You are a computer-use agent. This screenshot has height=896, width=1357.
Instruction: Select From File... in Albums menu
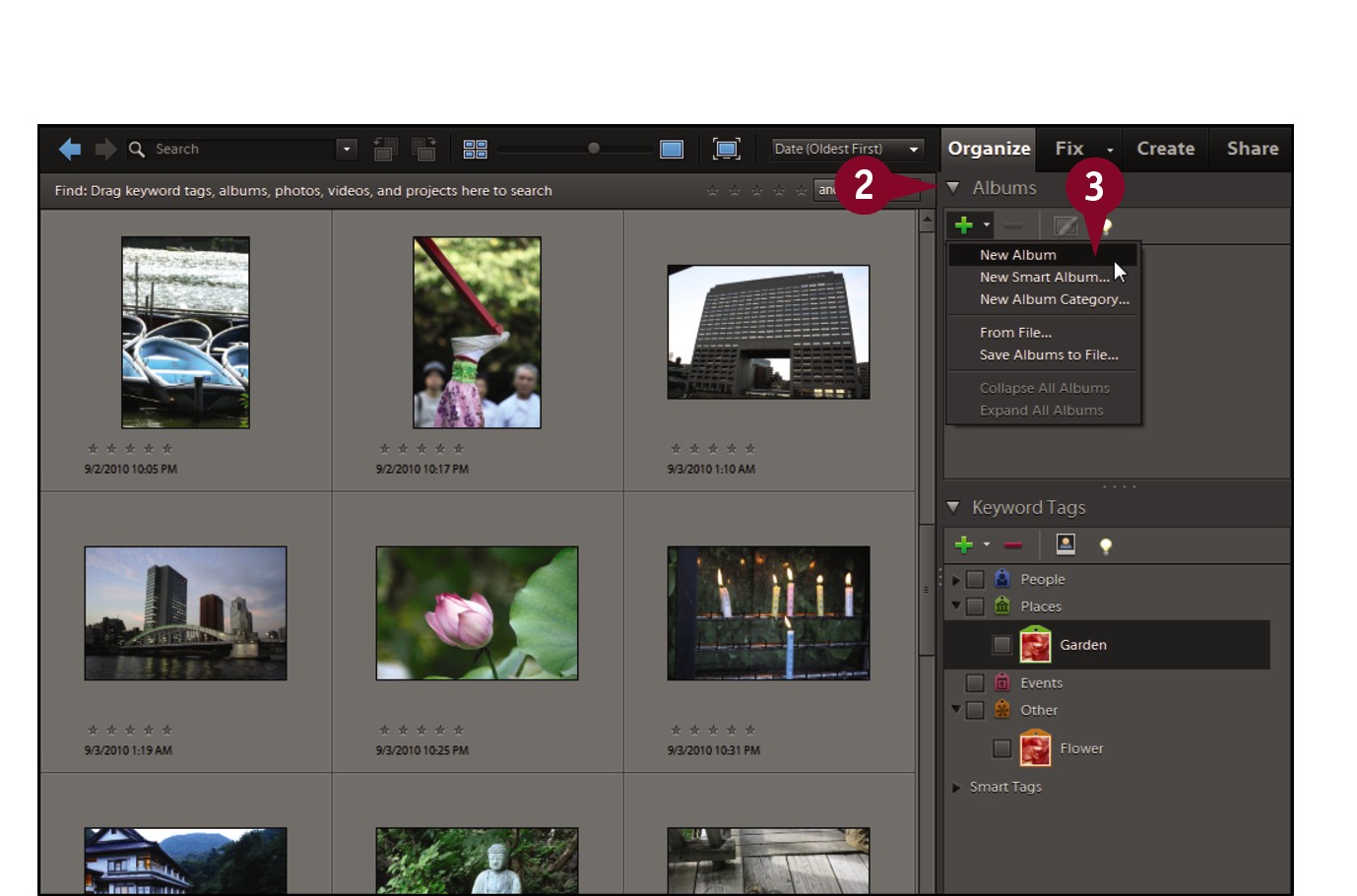(x=1042, y=332)
